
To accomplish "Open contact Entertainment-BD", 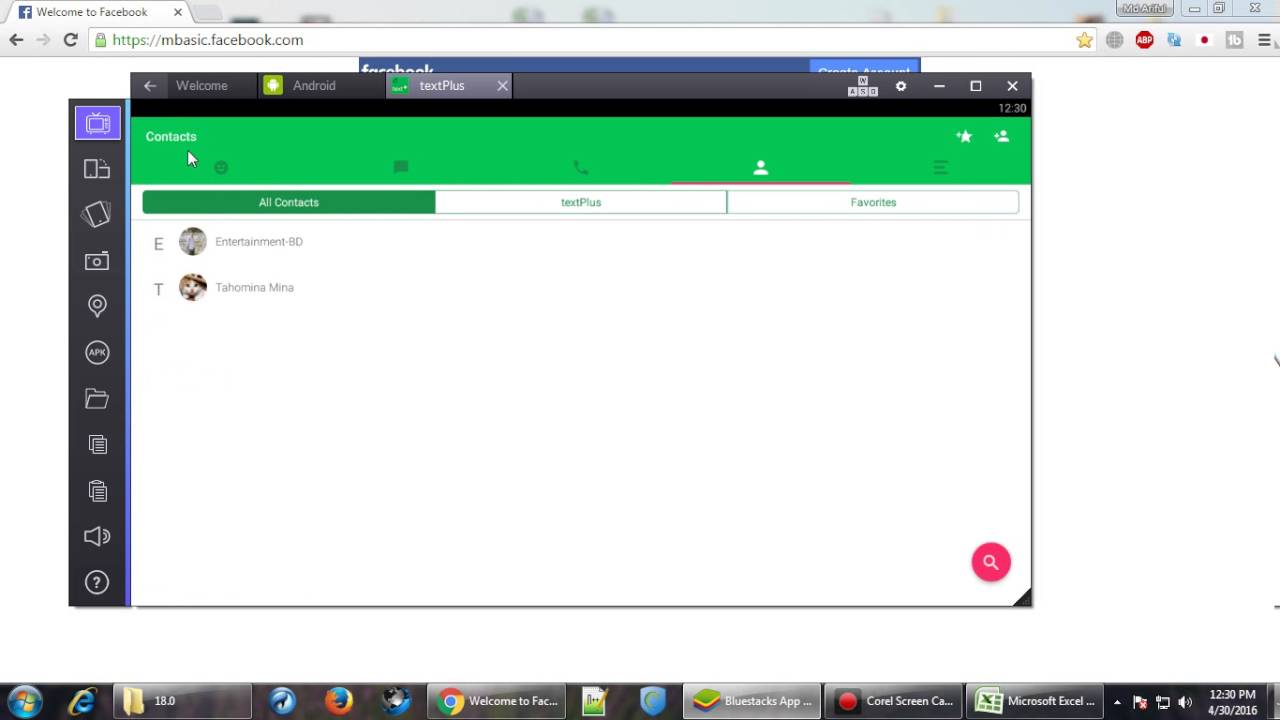I will [x=580, y=242].
